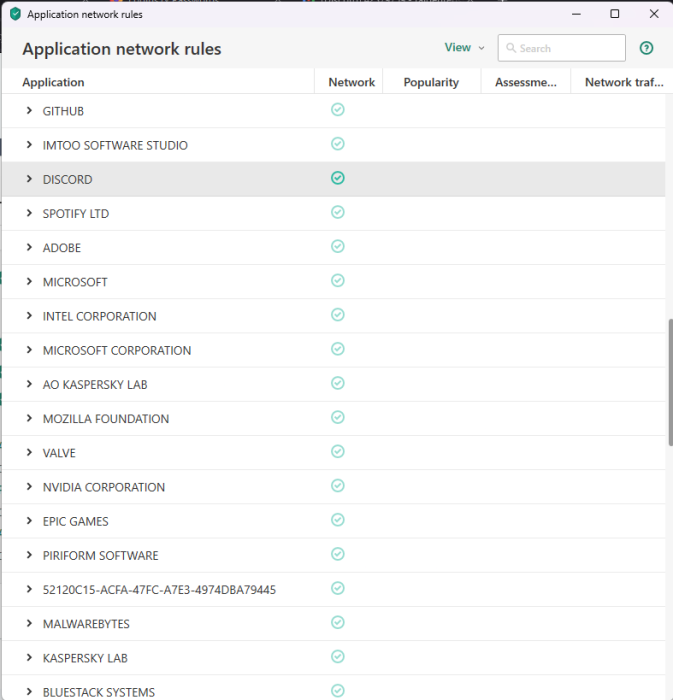Image resolution: width=673 pixels, height=700 pixels.
Task: Sort by Network column header
Action: (352, 82)
